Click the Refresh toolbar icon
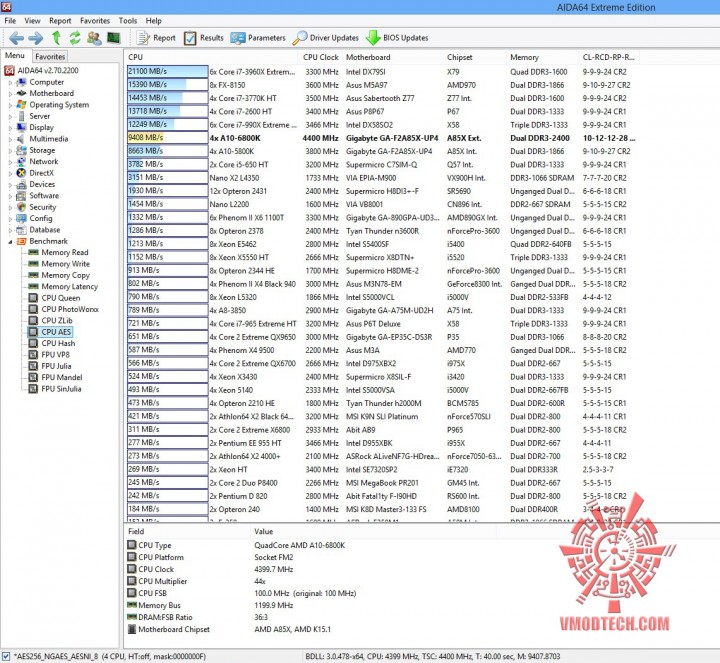The width and height of the screenshot is (720, 663). click(75, 38)
